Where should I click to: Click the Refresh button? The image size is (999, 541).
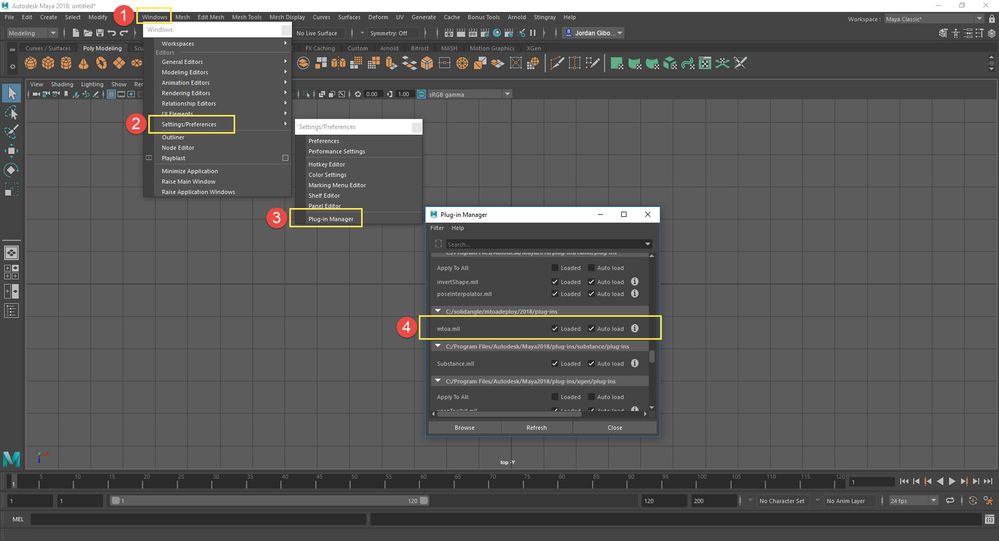[536, 428]
